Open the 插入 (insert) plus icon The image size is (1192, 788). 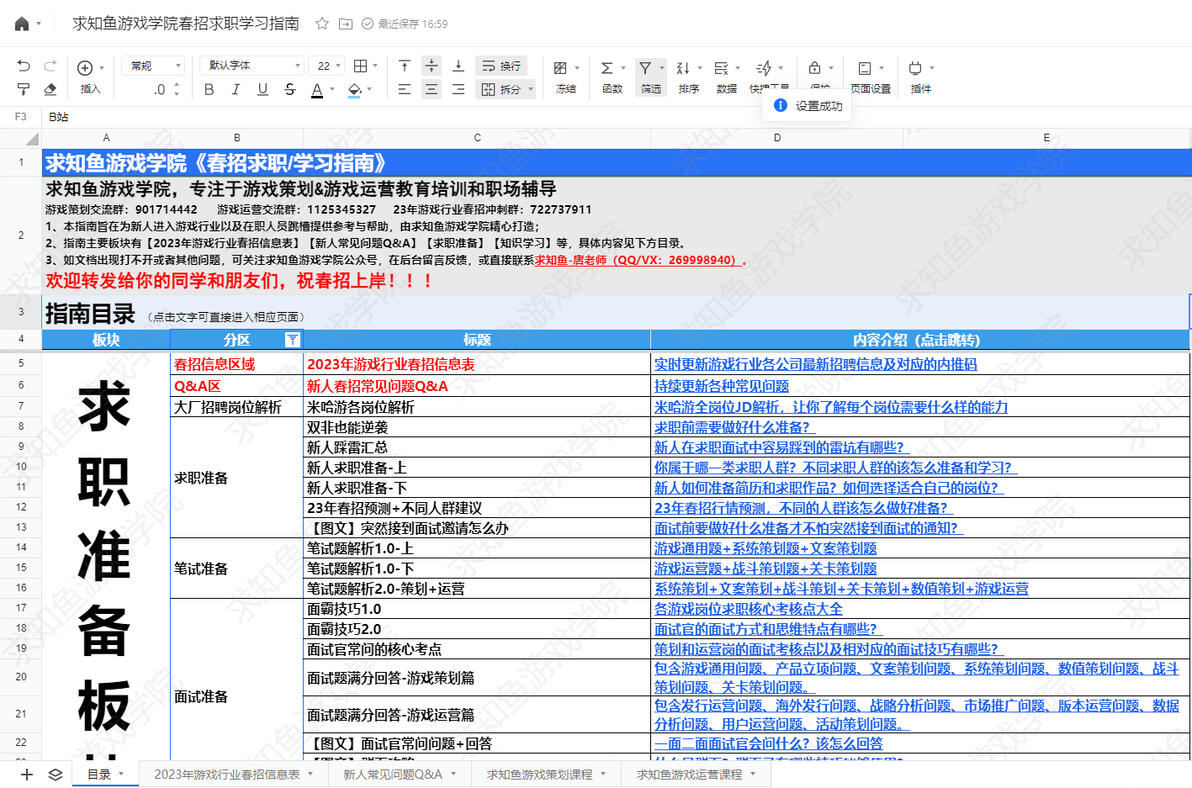[x=85, y=68]
